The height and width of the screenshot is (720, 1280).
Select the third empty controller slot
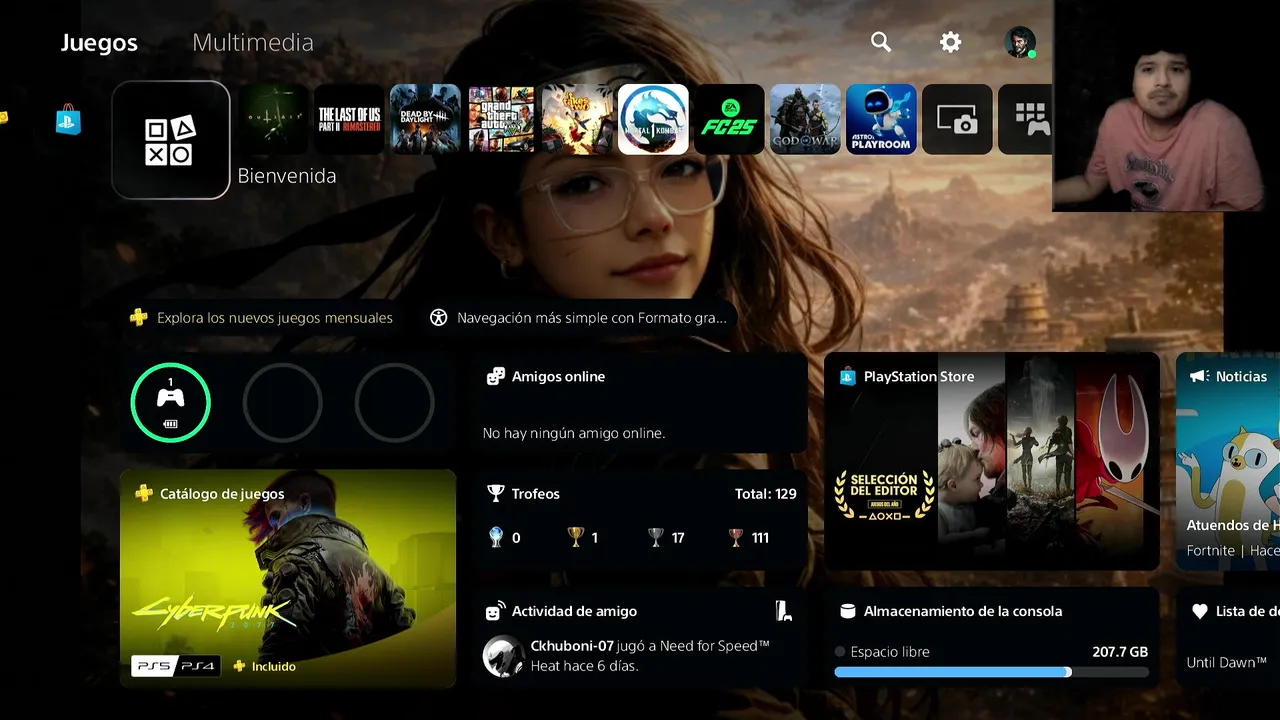tap(395, 402)
